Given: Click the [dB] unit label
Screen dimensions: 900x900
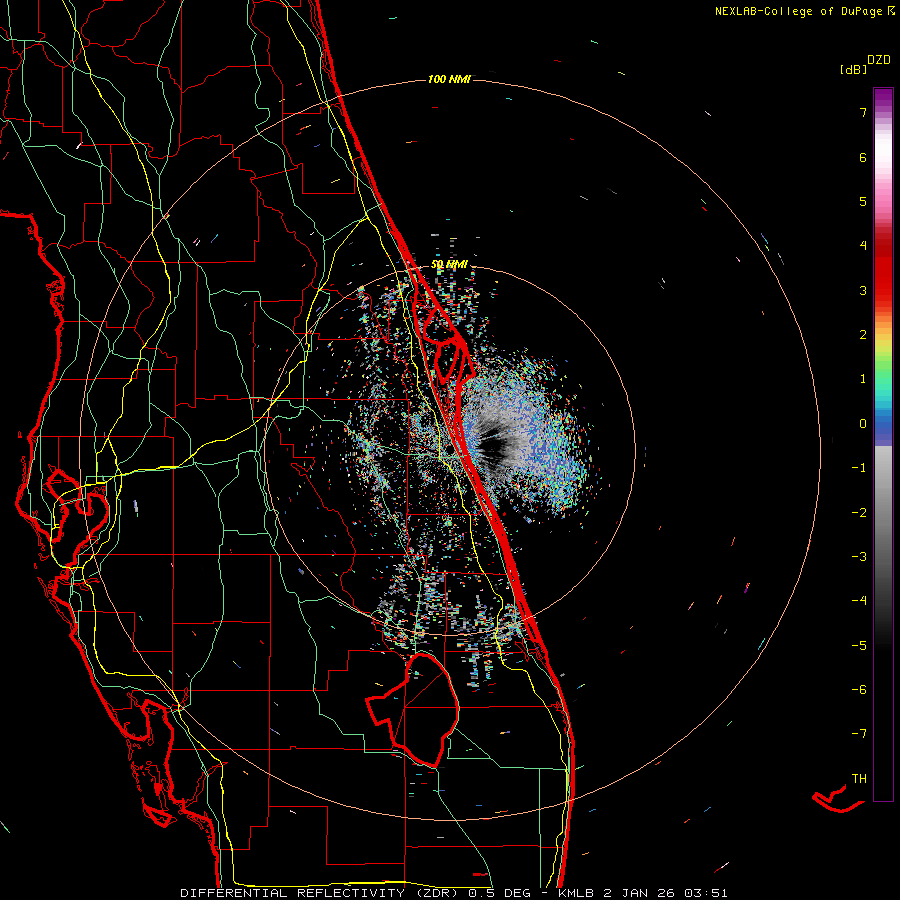Looking at the screenshot, I should coord(853,70).
